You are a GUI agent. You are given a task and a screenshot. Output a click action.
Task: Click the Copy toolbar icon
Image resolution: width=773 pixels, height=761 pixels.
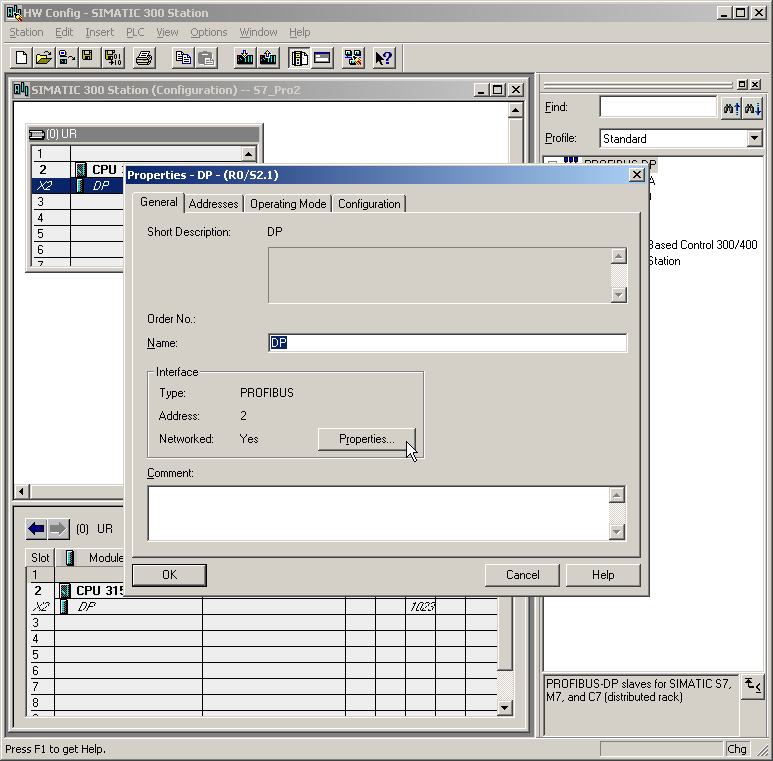[183, 58]
